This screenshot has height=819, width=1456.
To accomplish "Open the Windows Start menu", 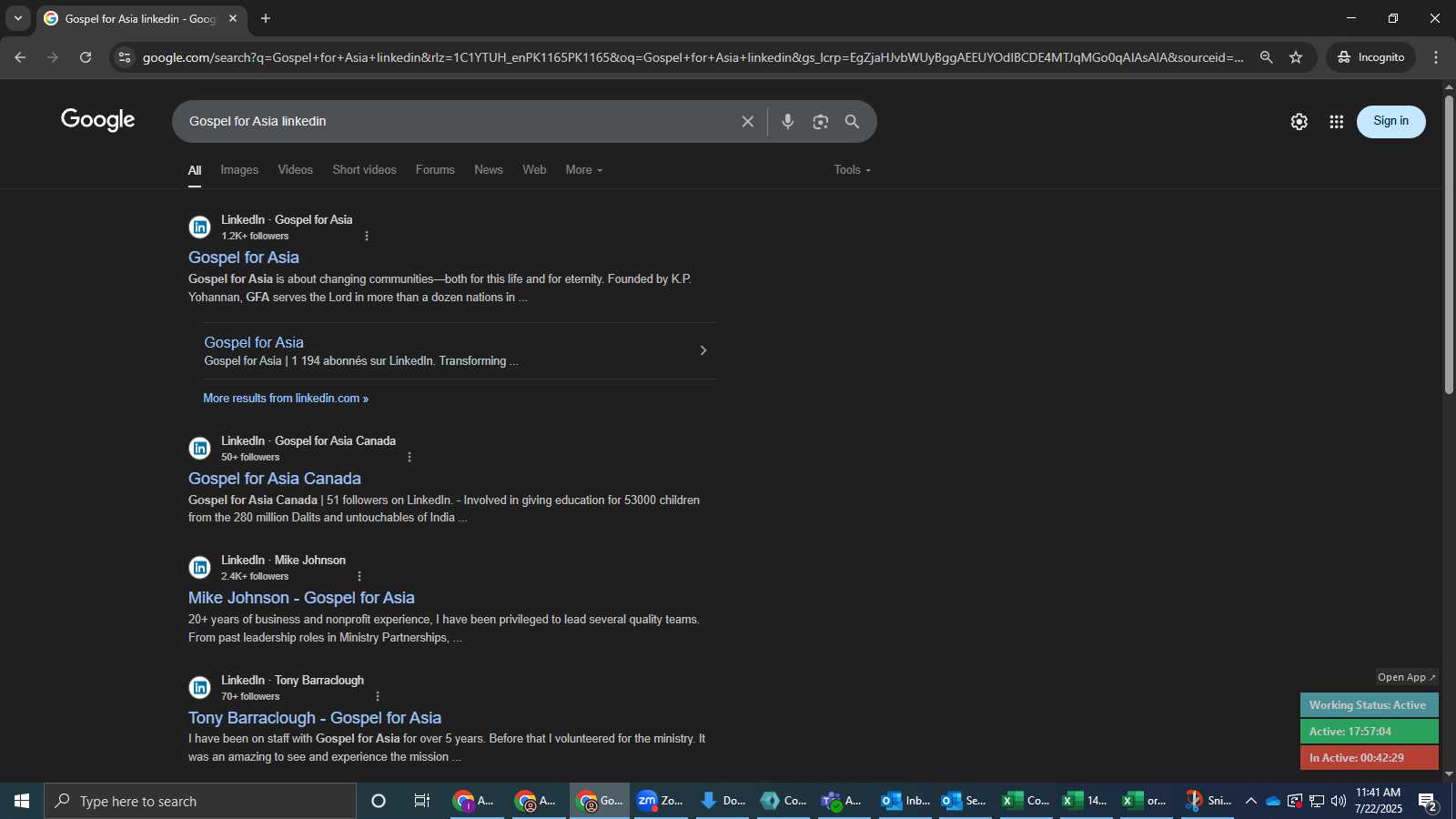I will pyautogui.click(x=22, y=801).
